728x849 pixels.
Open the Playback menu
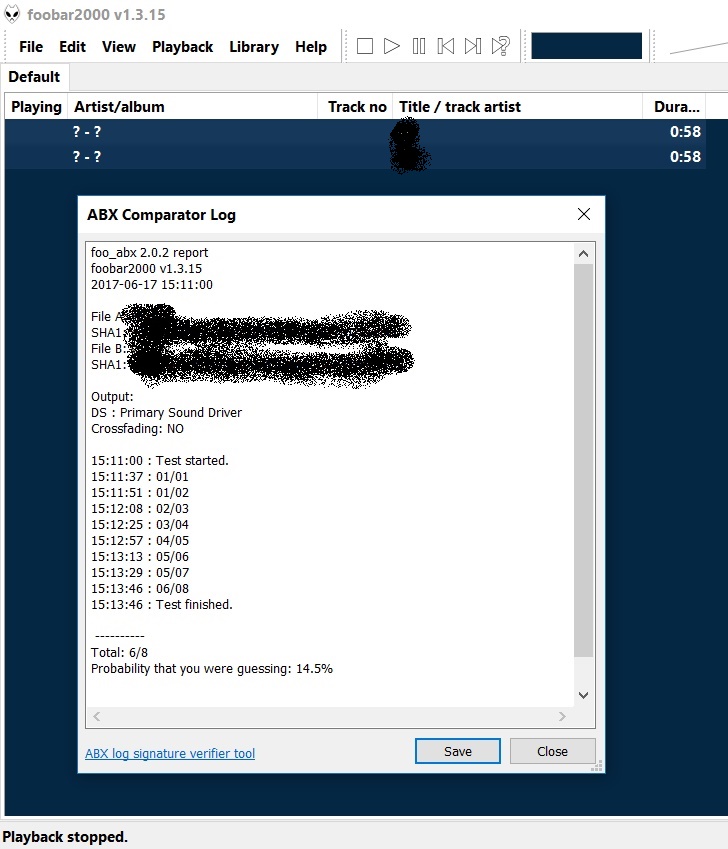tap(182, 47)
